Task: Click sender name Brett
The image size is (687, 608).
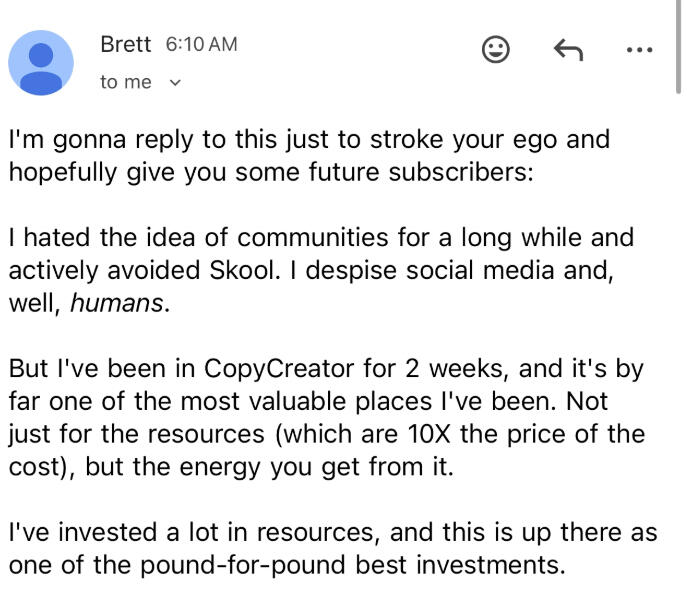Action: [126, 44]
